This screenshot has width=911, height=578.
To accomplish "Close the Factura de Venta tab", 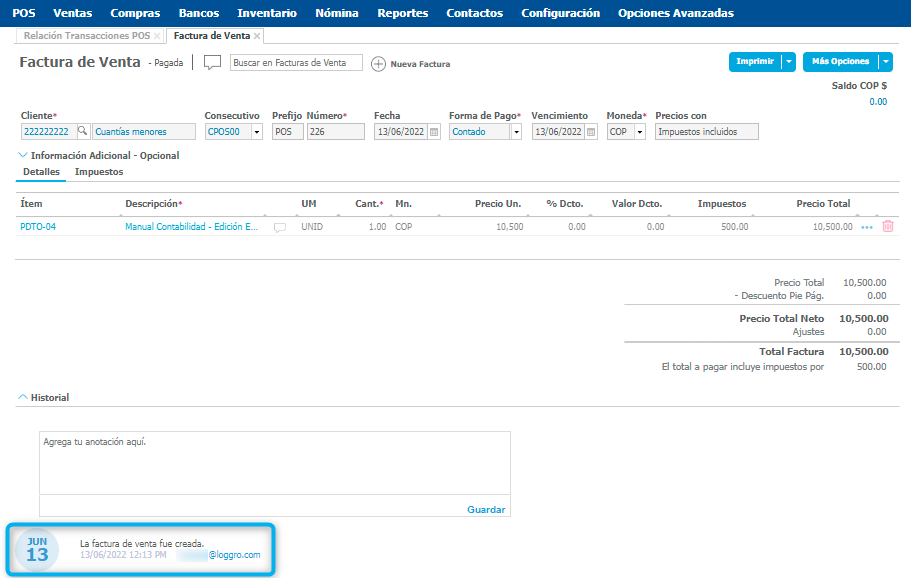I will 257,36.
